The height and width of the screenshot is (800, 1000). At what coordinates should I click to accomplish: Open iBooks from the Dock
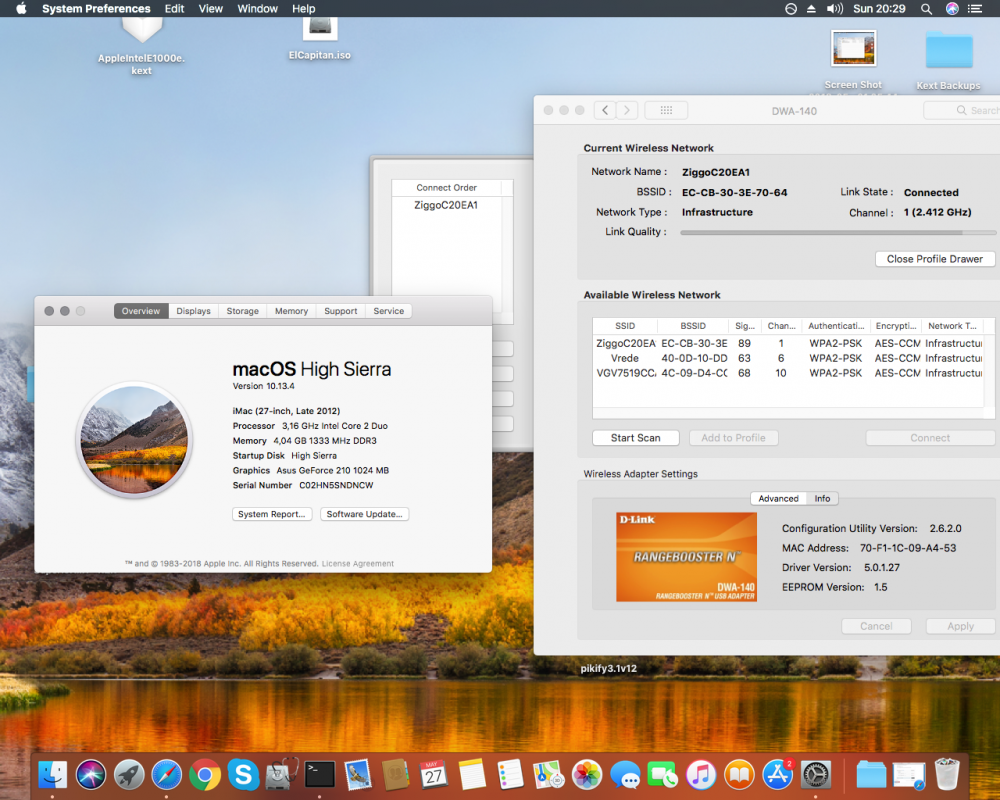739,775
